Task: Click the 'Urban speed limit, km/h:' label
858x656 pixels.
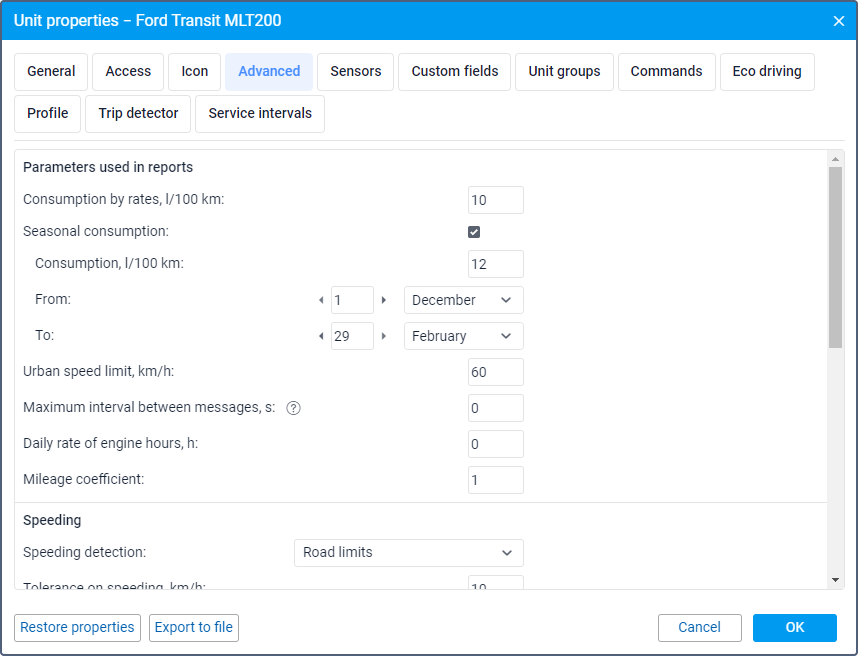Action: coord(98,371)
